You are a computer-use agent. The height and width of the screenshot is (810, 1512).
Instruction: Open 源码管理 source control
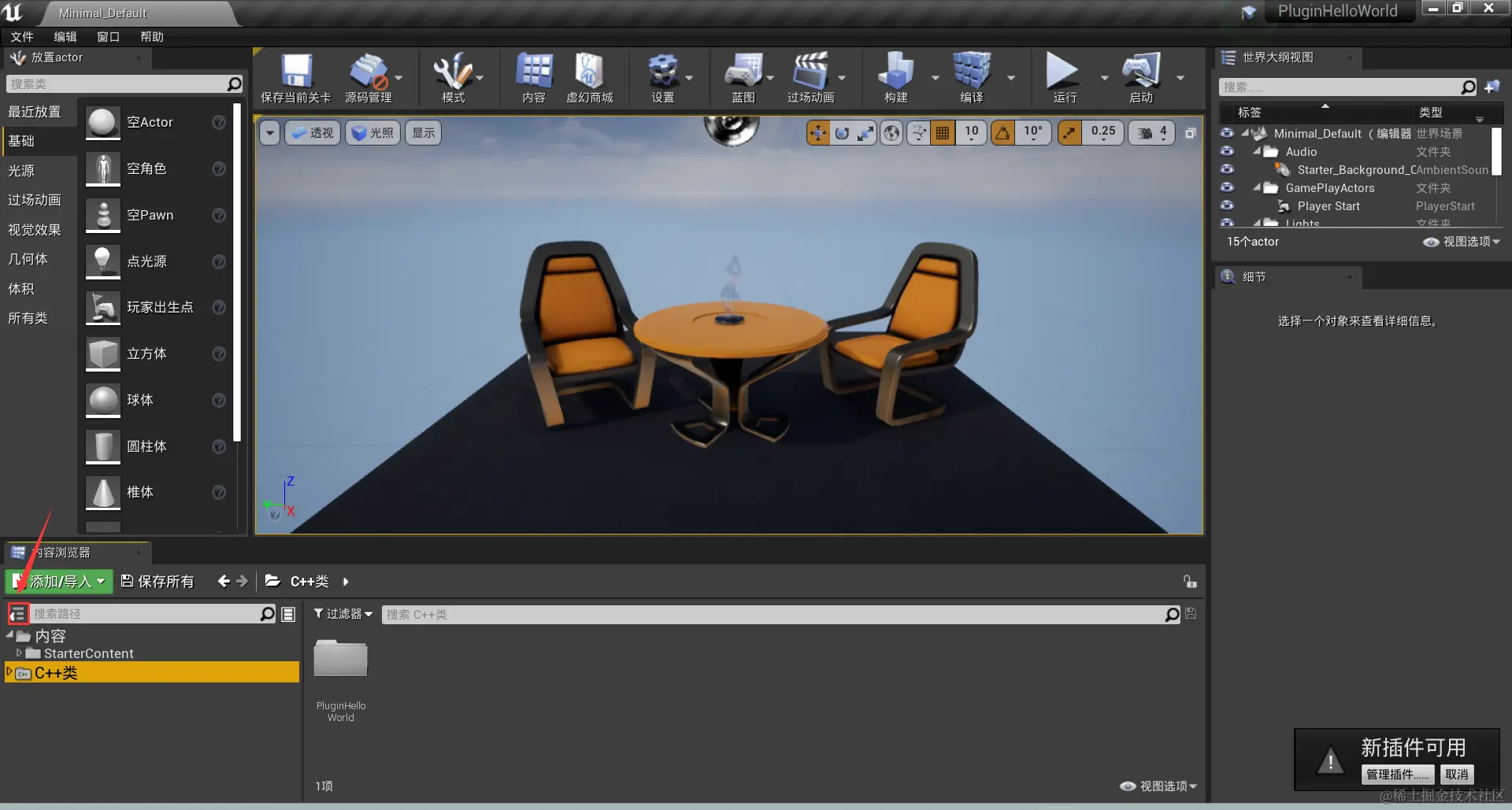(368, 78)
